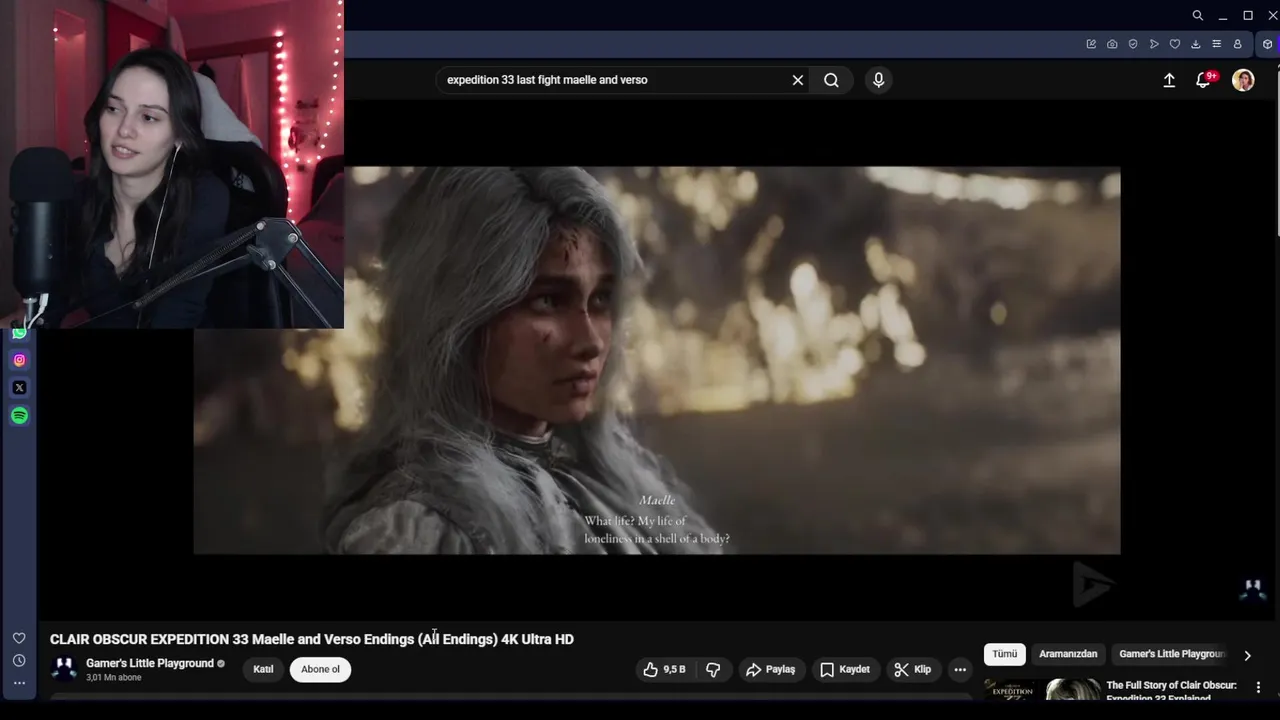Click the send/flow arrow icon in toolbar
This screenshot has height=720, width=1280.
(x=1154, y=44)
